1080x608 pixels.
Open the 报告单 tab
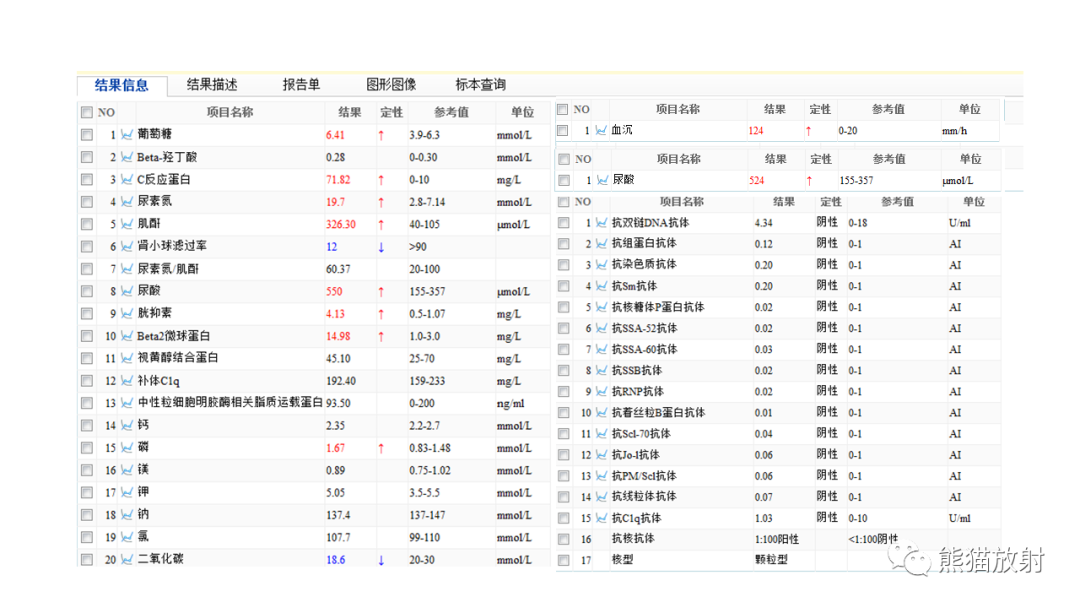[302, 85]
